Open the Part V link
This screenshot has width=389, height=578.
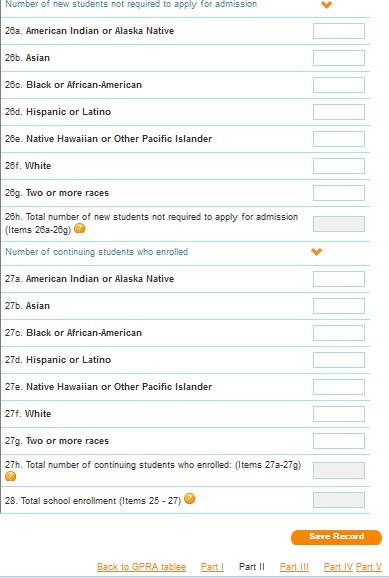point(369,567)
